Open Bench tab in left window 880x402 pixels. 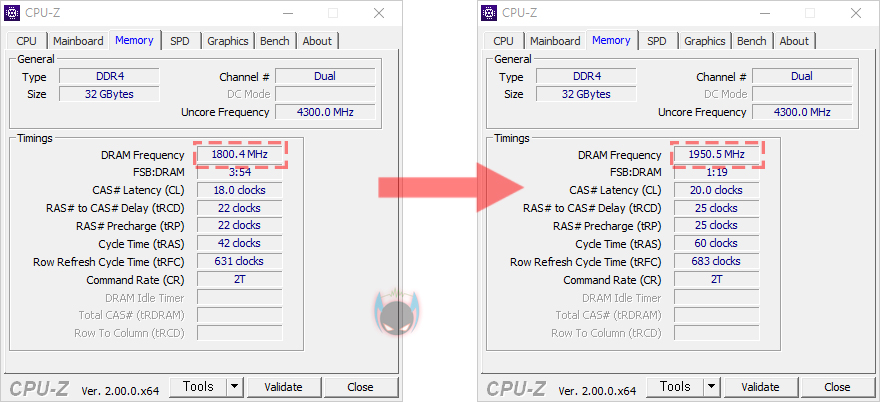tap(274, 41)
